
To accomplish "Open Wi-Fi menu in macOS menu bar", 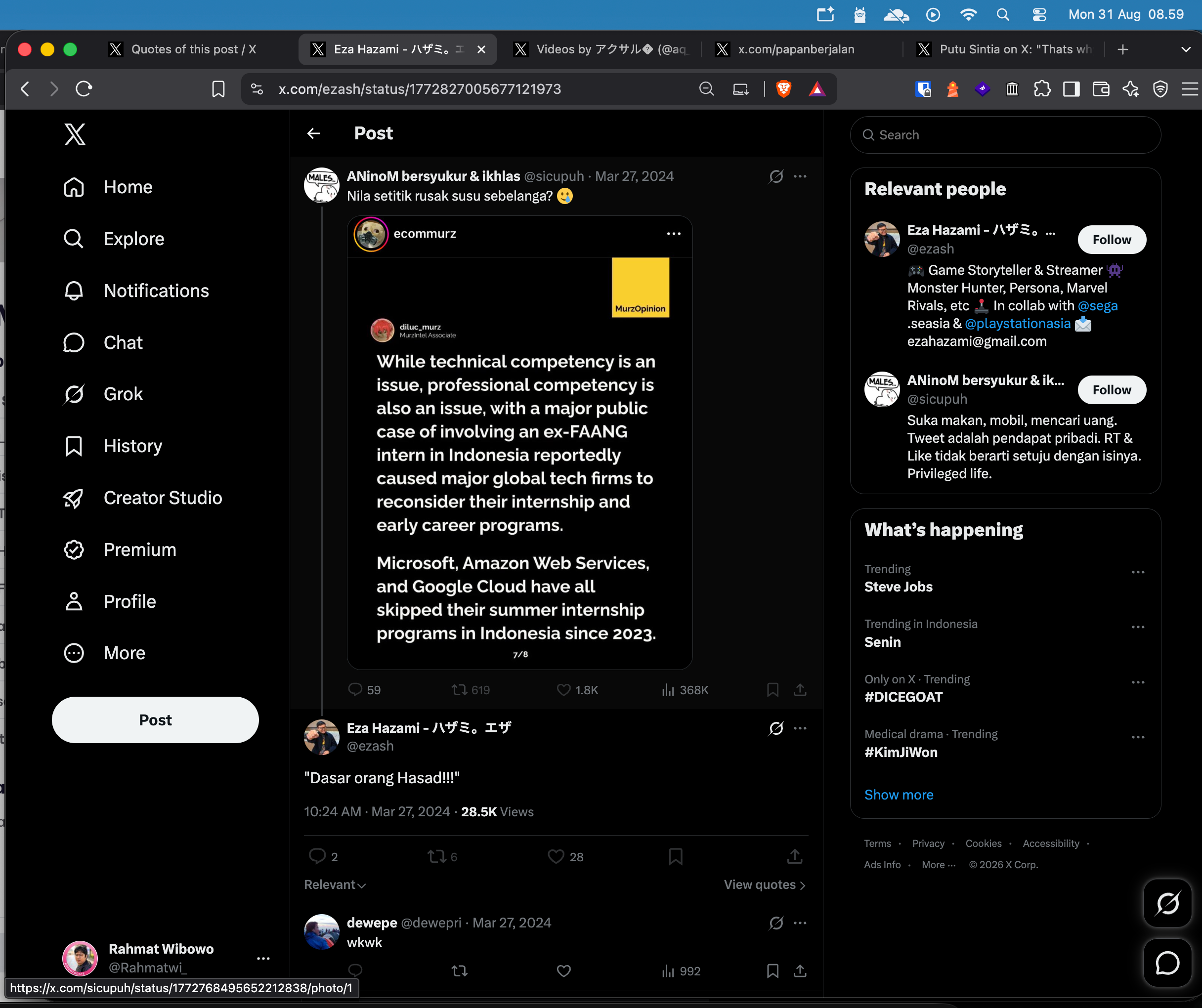I will click(x=968, y=14).
